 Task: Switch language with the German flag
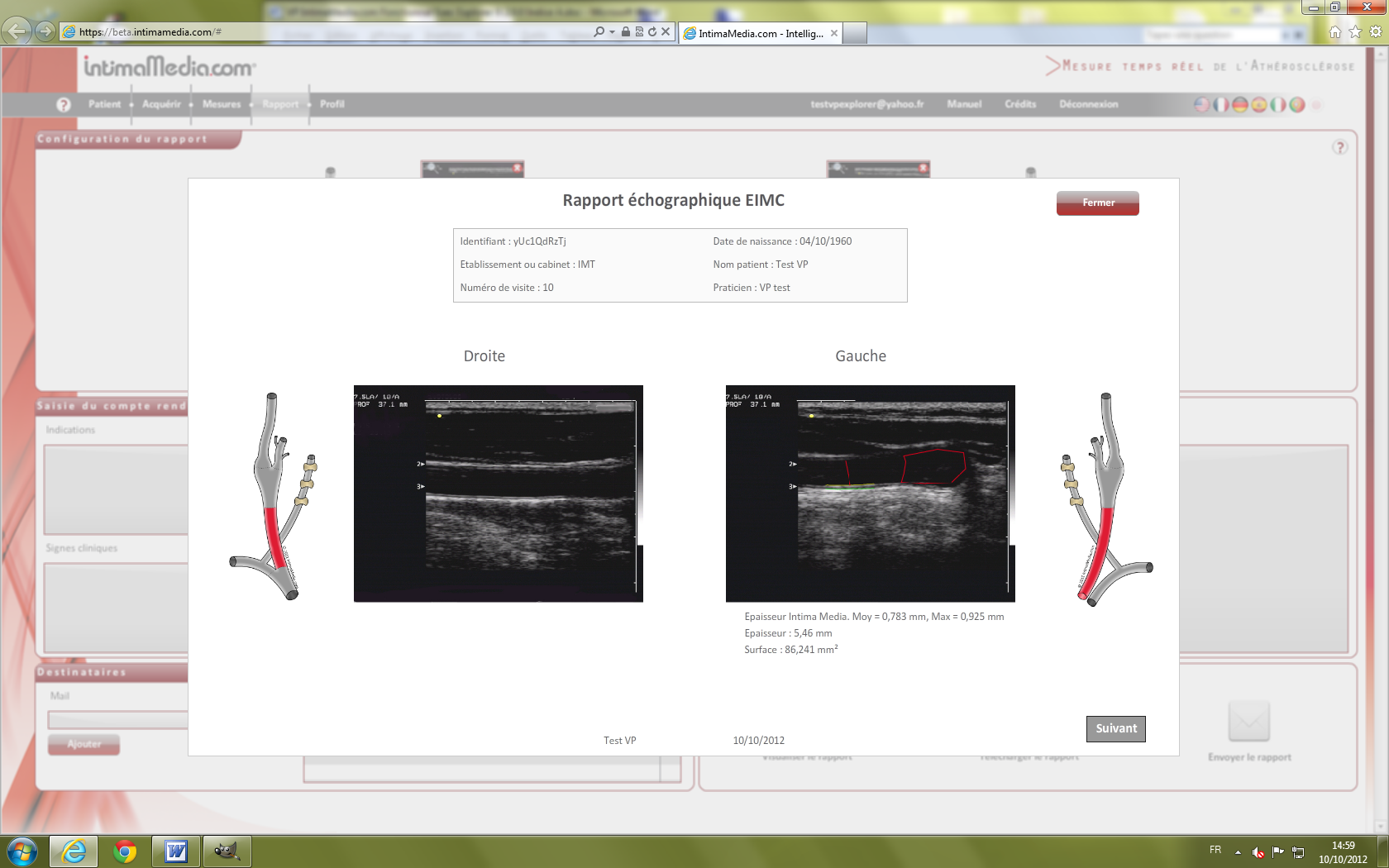pos(1239,105)
